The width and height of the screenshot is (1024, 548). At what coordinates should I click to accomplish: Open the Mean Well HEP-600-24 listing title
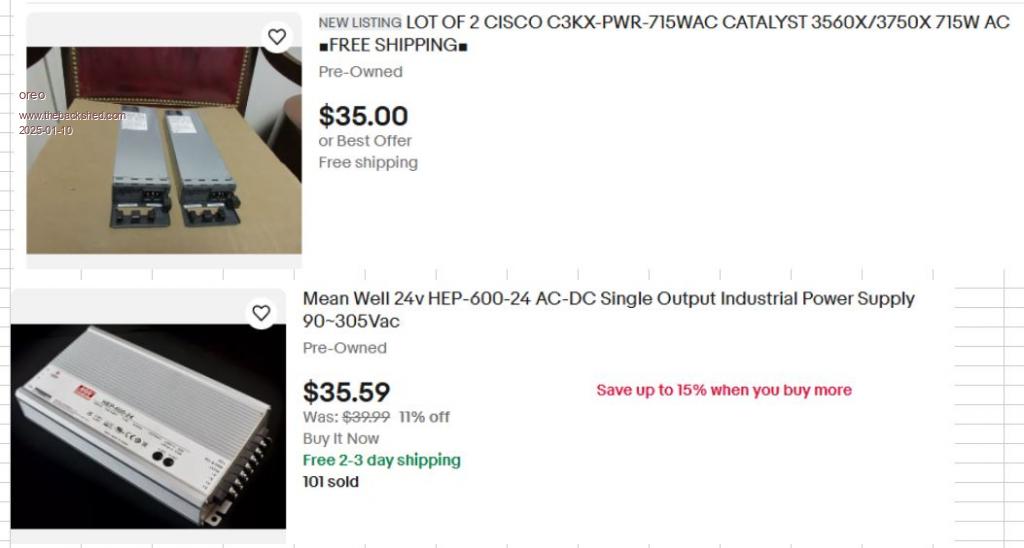tap(608, 299)
